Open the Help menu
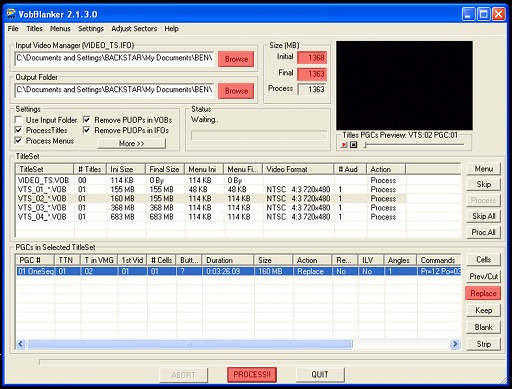 click(171, 29)
